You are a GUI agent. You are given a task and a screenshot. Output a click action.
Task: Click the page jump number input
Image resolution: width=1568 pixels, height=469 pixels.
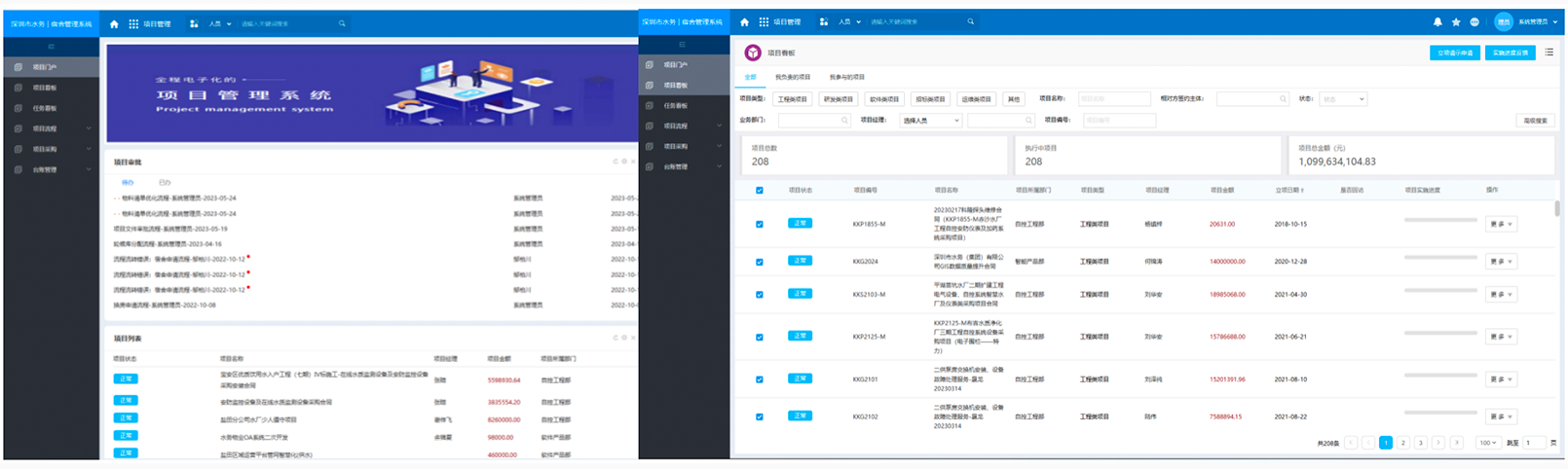[x=1534, y=443]
